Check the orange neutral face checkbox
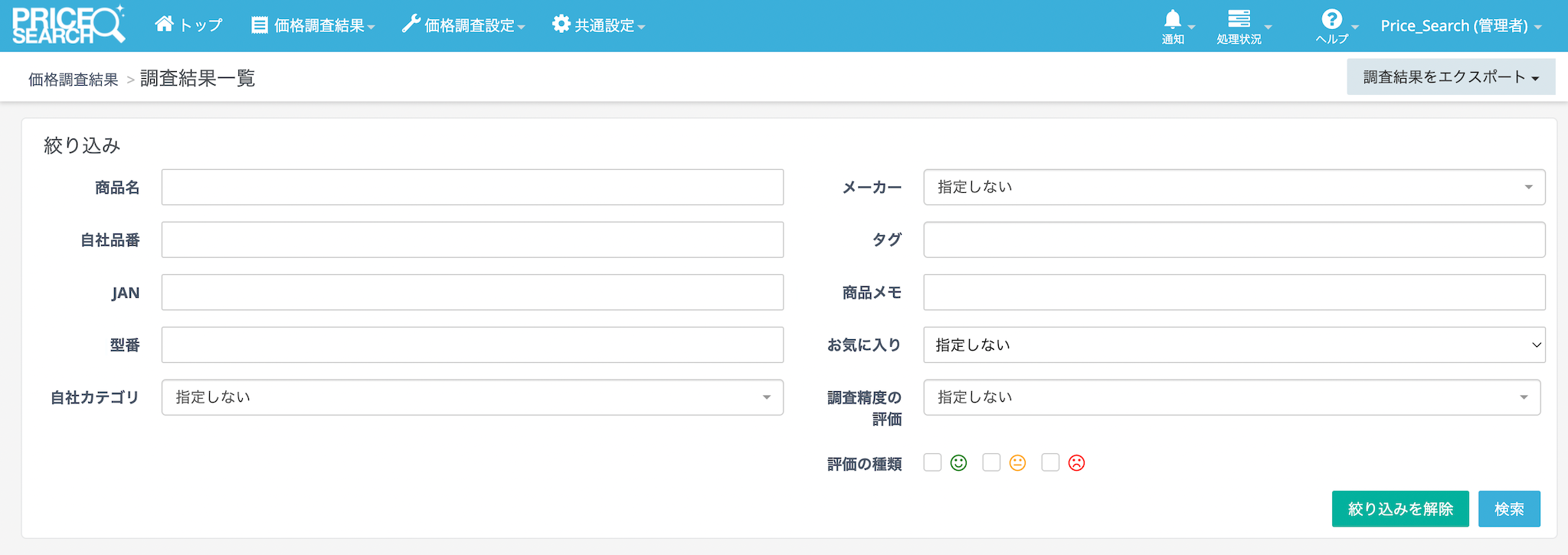This screenshot has height=555, width=1568. pos(991,462)
